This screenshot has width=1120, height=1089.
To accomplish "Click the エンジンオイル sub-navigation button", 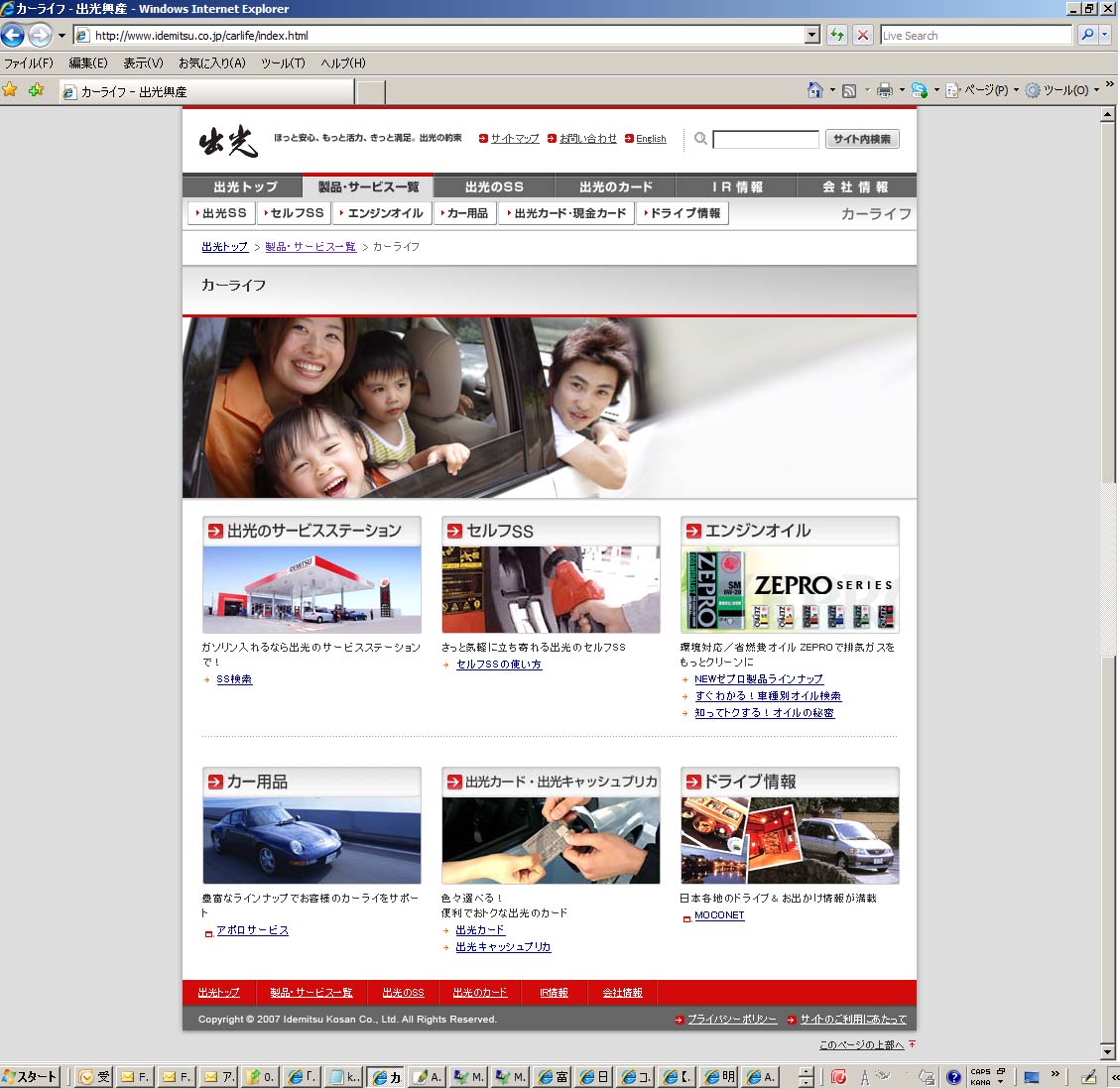I will [x=381, y=213].
